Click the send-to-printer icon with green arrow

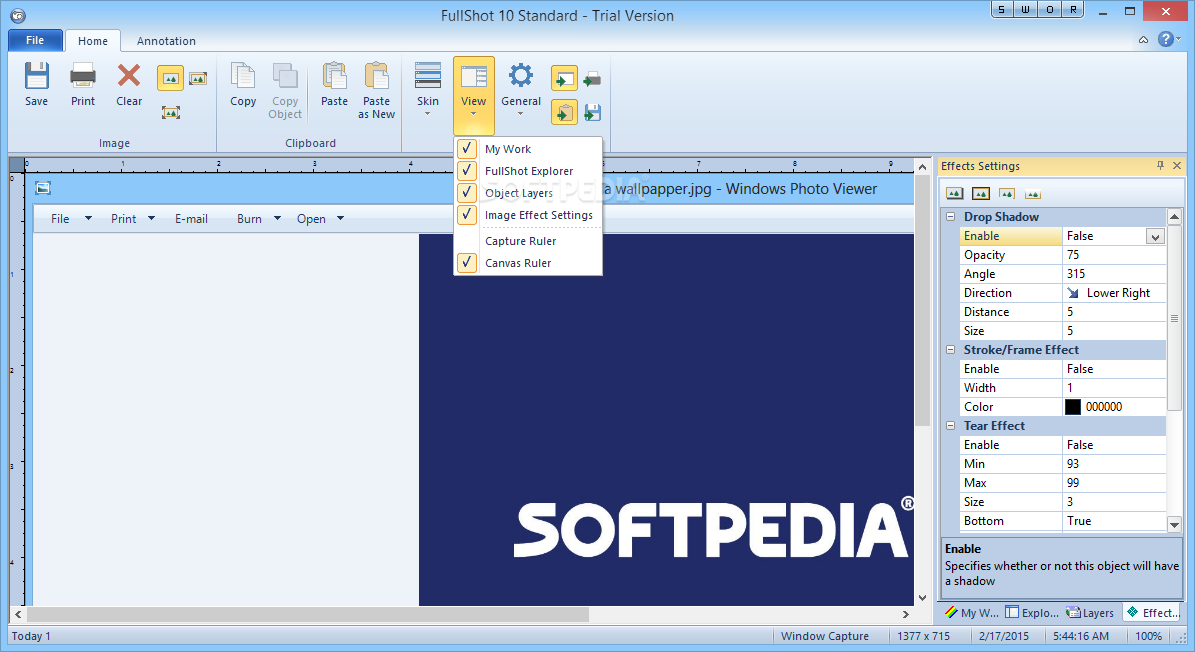[x=592, y=78]
